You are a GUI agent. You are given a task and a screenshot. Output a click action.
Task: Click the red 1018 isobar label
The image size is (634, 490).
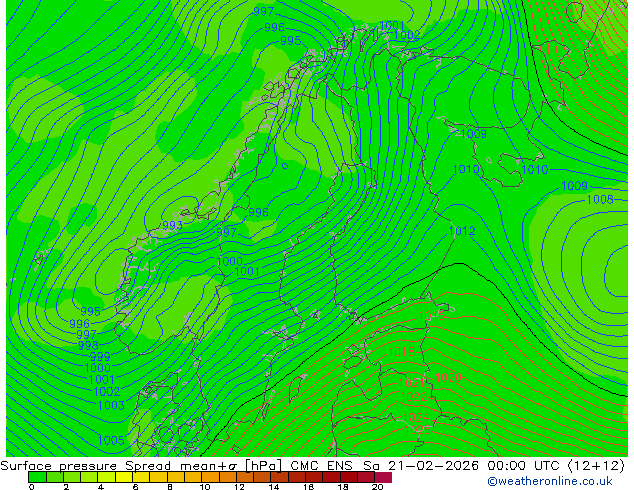[x=402, y=352]
